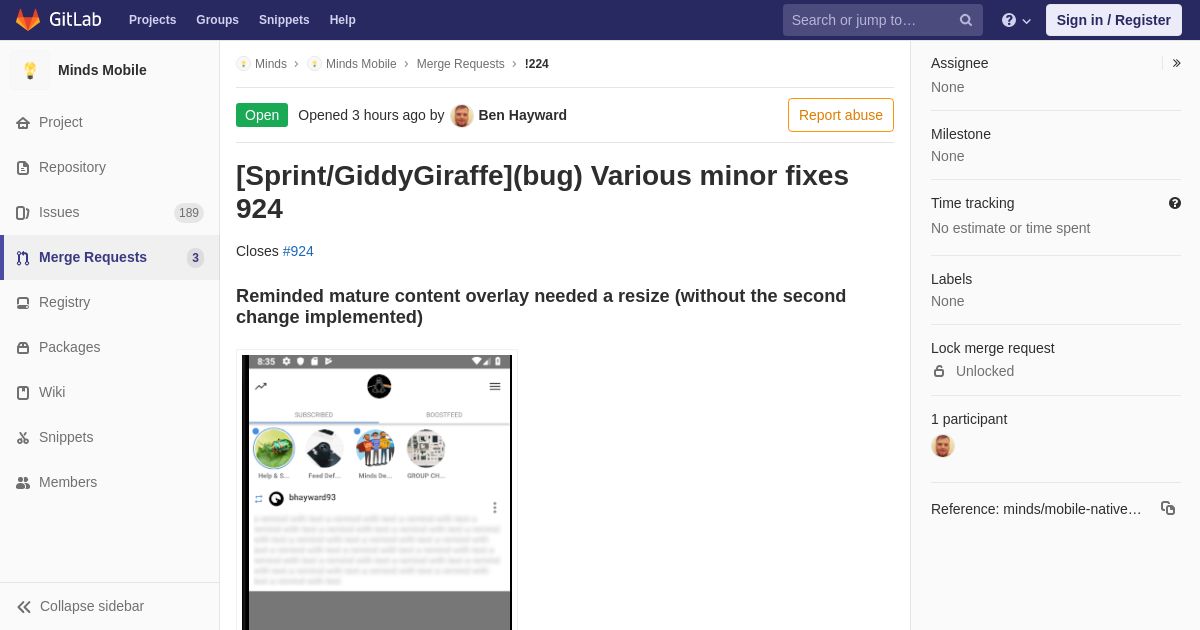Click the Unlocked padlock icon
1200x630 pixels.
(x=939, y=371)
